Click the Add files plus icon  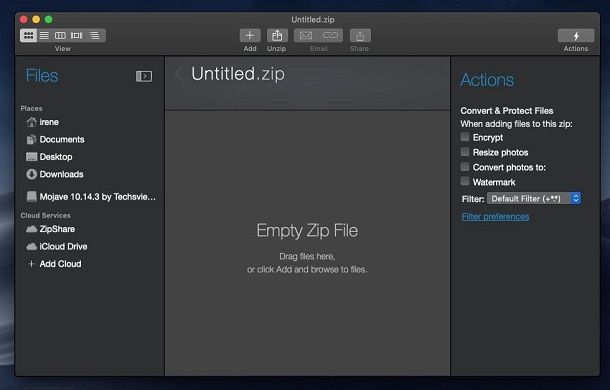[x=250, y=35]
